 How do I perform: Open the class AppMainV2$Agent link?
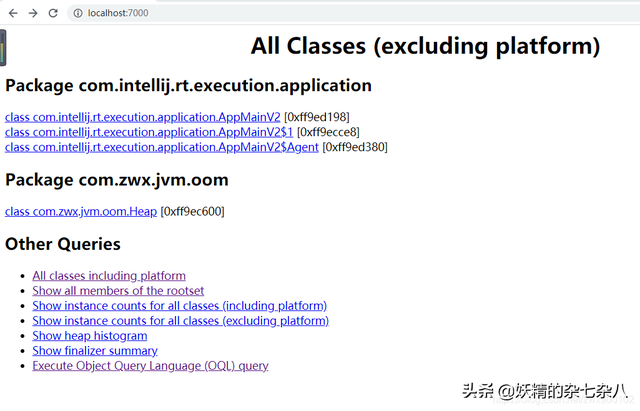tap(162, 147)
